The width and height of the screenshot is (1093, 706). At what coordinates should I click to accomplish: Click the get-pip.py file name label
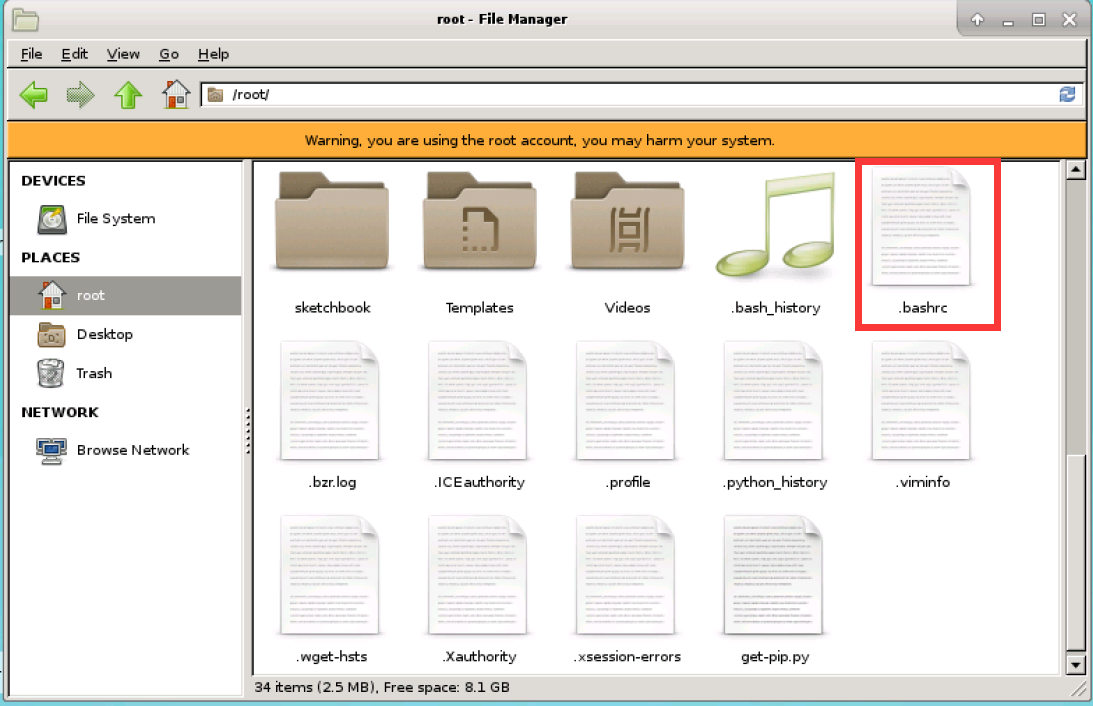coord(775,657)
